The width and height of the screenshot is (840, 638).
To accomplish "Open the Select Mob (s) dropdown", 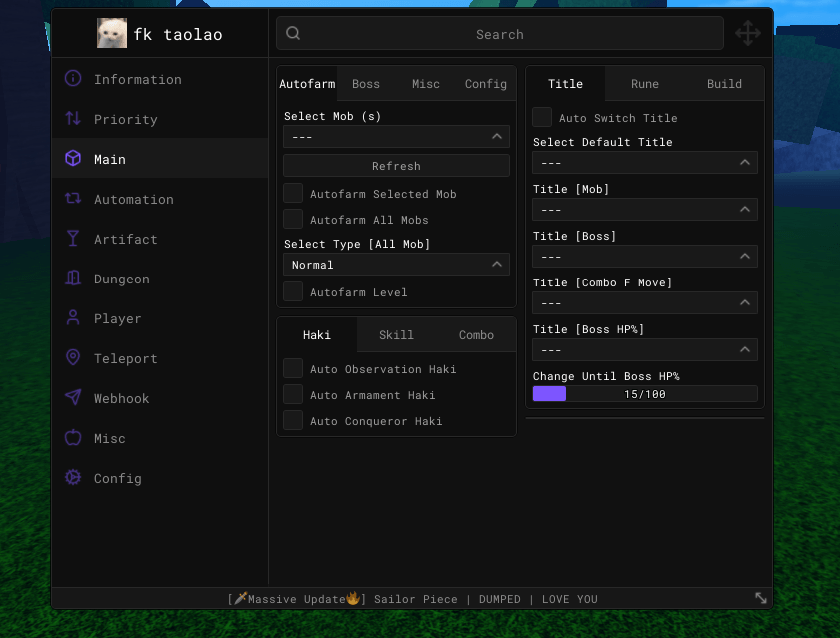I will point(396,137).
